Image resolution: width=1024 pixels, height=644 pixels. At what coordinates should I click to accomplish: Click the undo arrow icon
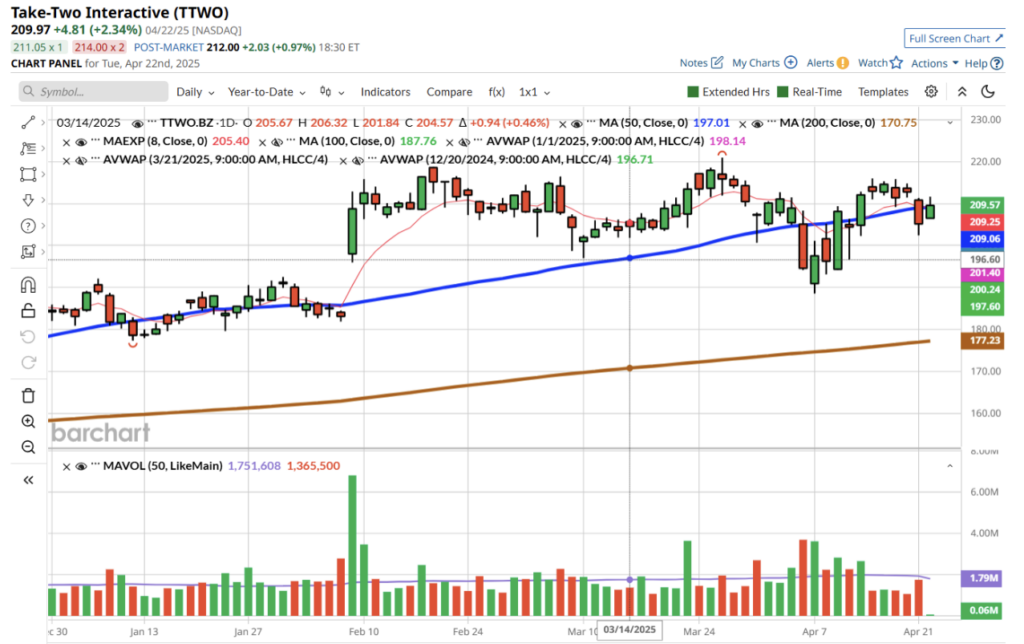coord(28,336)
